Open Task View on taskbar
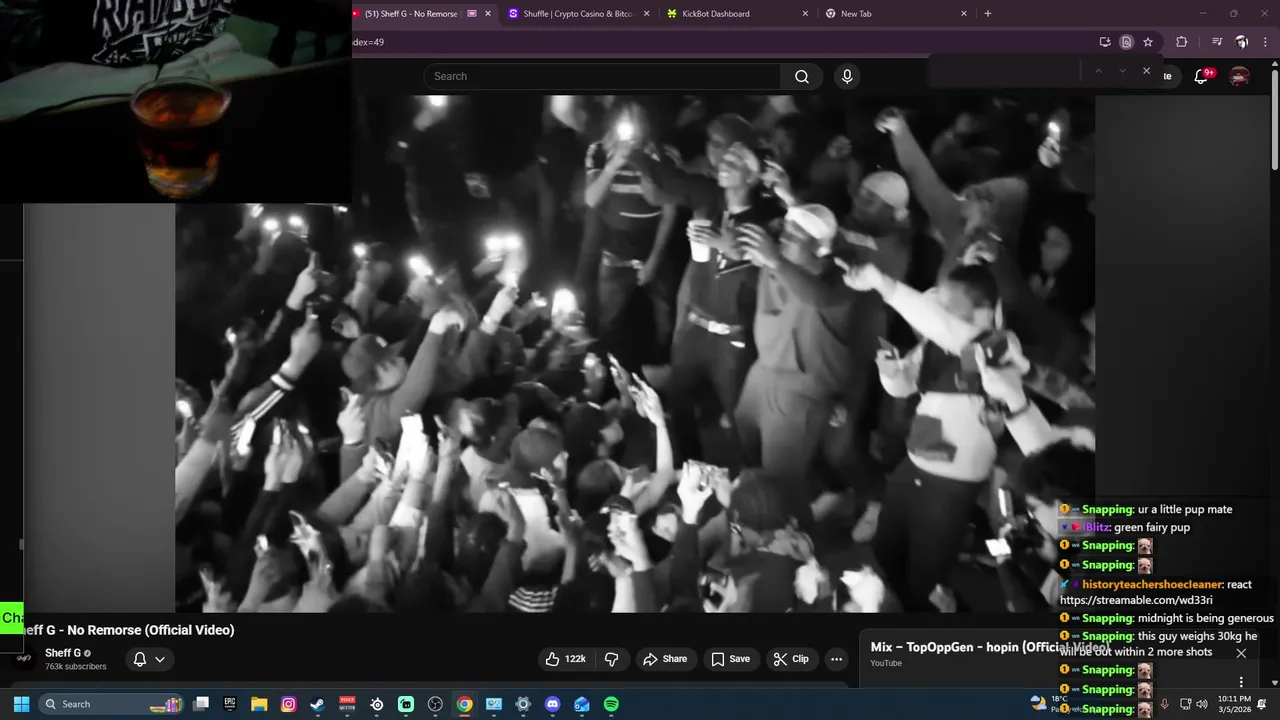The height and width of the screenshot is (720, 1280). pos(201,704)
